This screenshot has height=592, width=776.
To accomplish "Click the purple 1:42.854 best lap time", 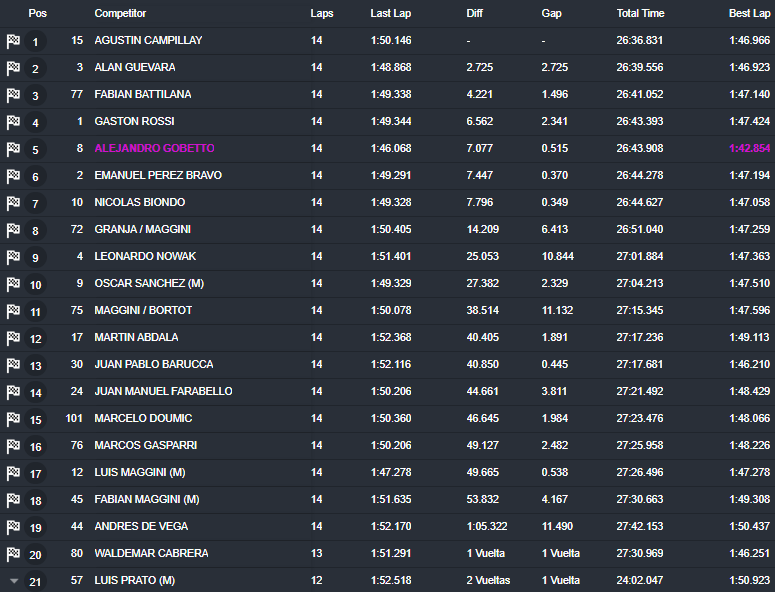I will coord(749,148).
